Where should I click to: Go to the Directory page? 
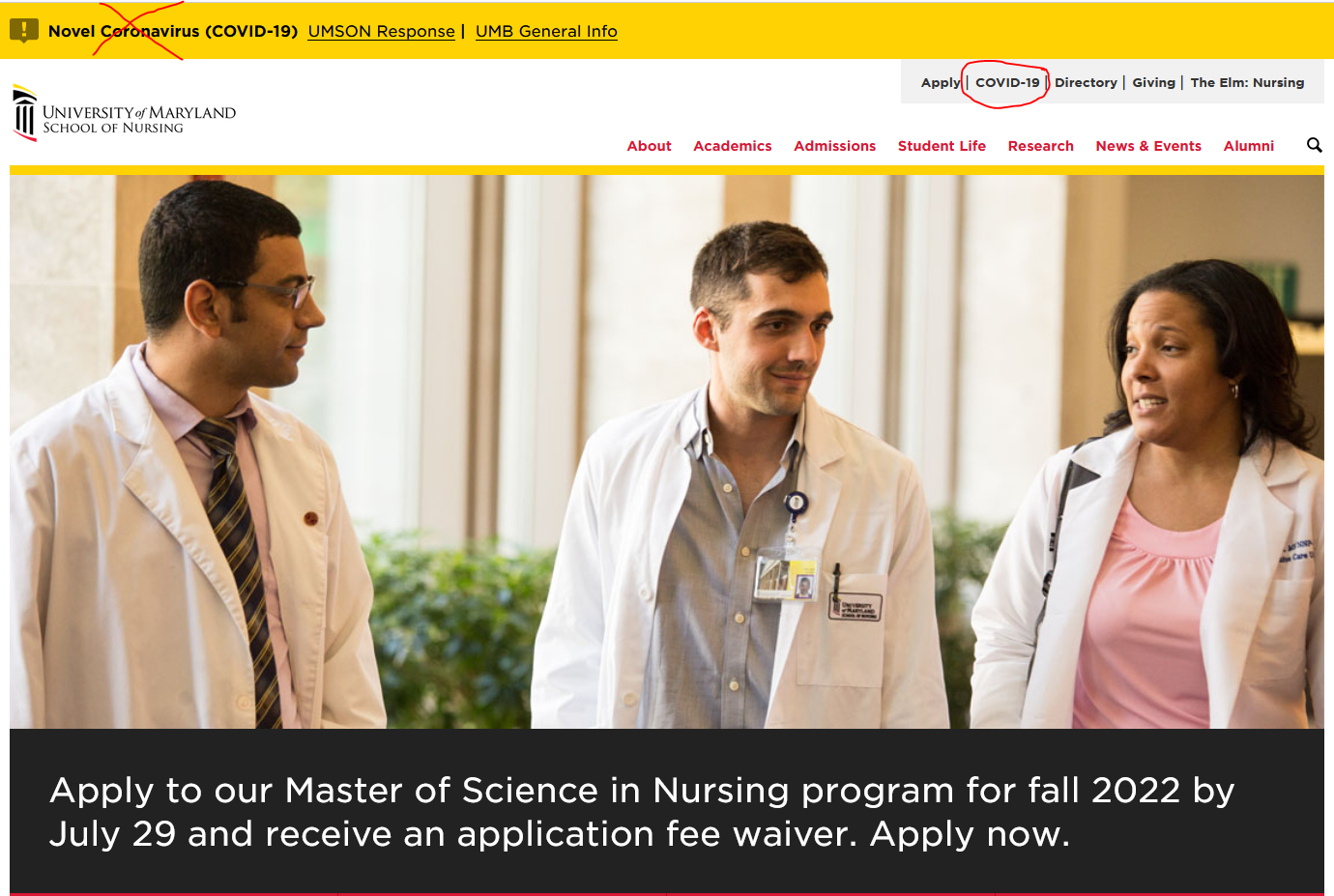click(1086, 83)
